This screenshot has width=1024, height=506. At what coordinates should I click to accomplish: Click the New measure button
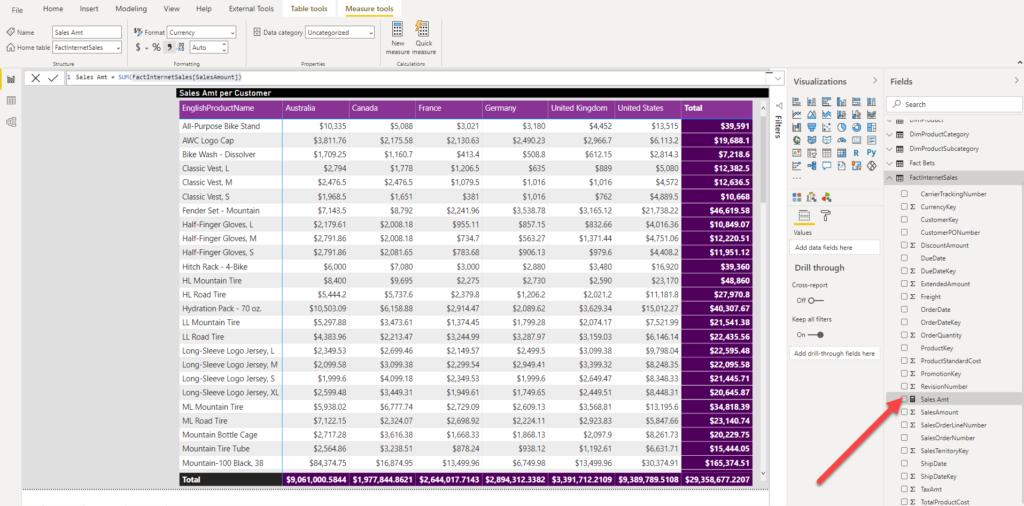[x=397, y=38]
